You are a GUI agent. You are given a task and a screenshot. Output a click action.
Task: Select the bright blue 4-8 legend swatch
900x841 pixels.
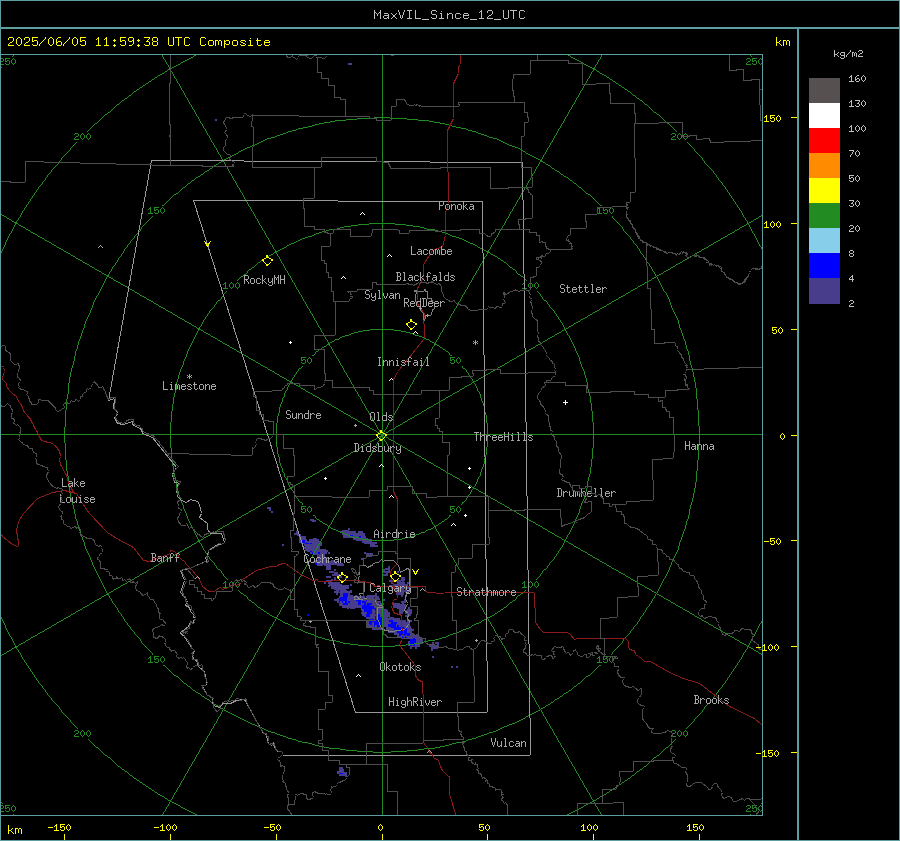point(824,266)
